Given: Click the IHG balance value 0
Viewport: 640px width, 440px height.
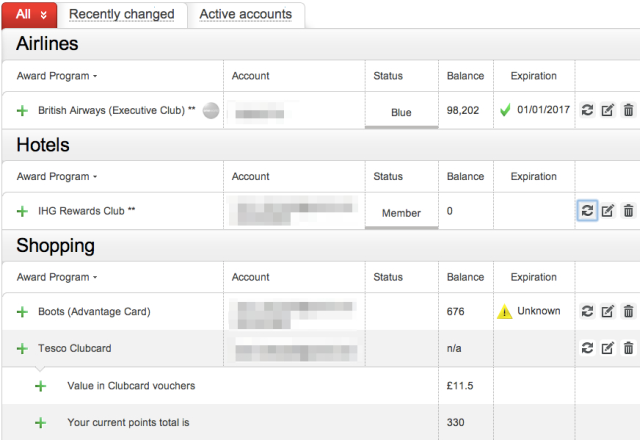Looking at the screenshot, I should point(449,211).
